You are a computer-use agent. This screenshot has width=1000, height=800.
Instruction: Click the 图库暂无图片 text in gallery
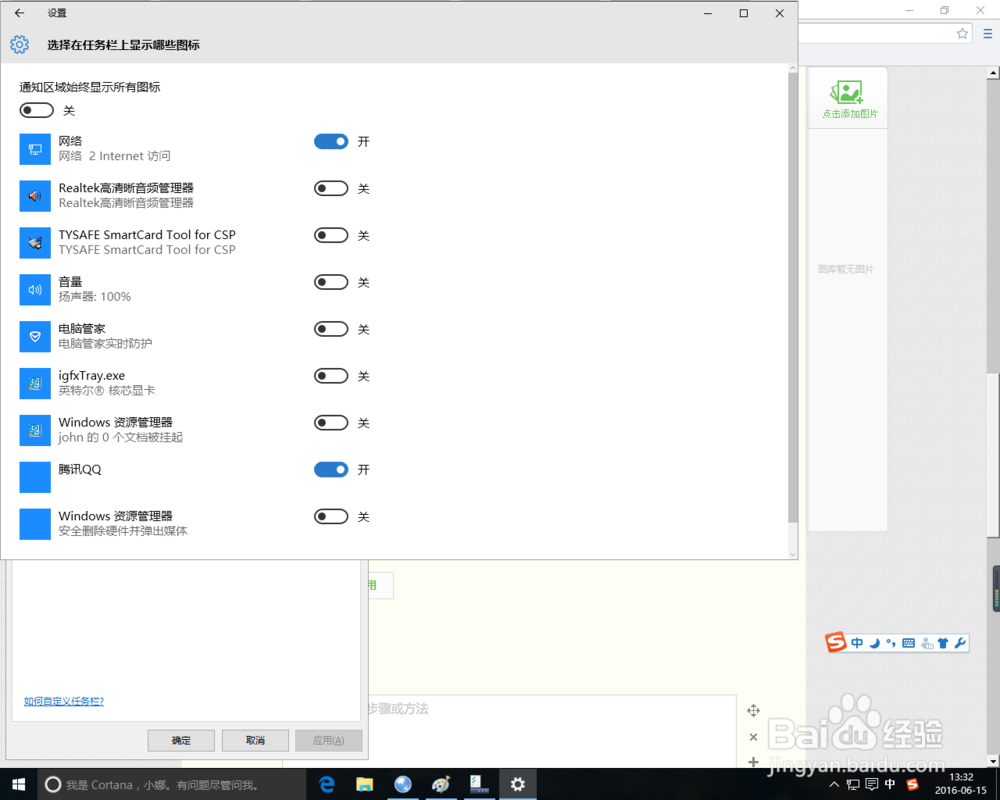click(x=846, y=269)
